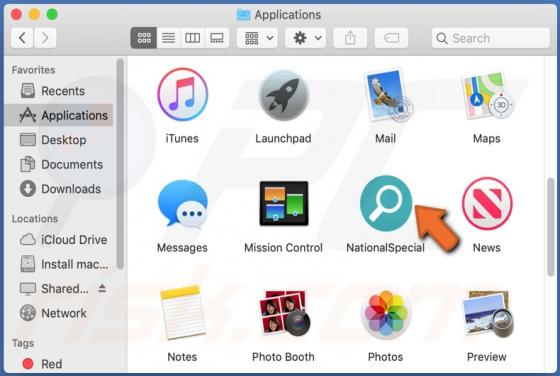Select Applications in the sidebar
This screenshot has height=376, width=560.
59,115
